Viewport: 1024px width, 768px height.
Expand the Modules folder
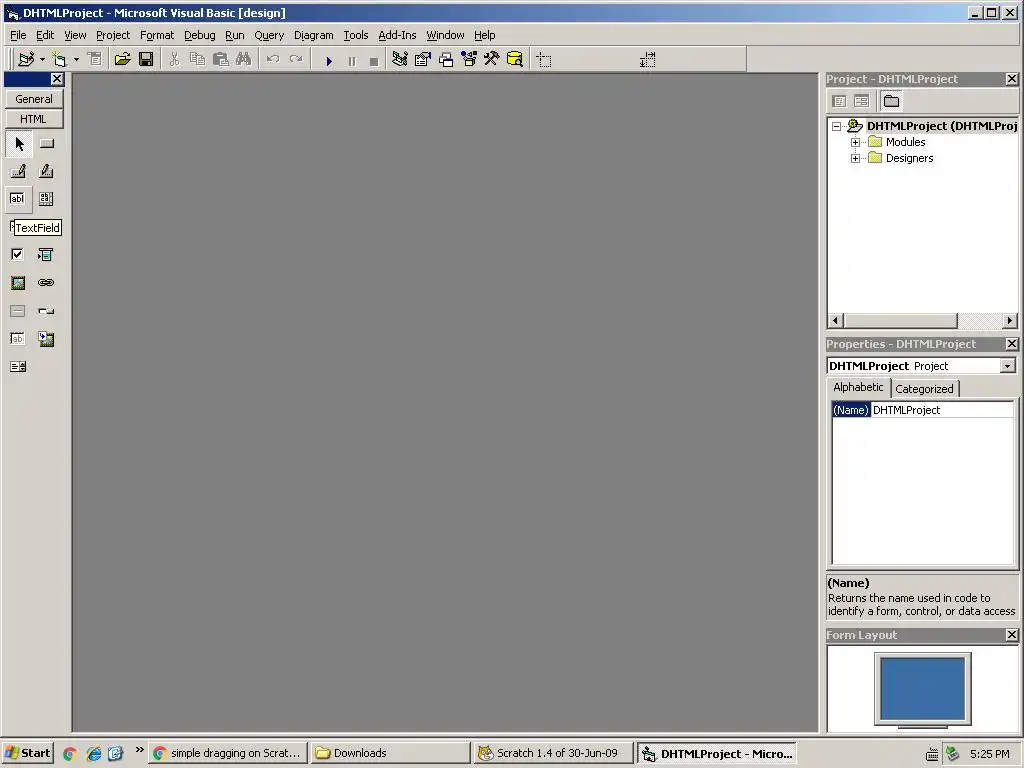tap(856, 142)
